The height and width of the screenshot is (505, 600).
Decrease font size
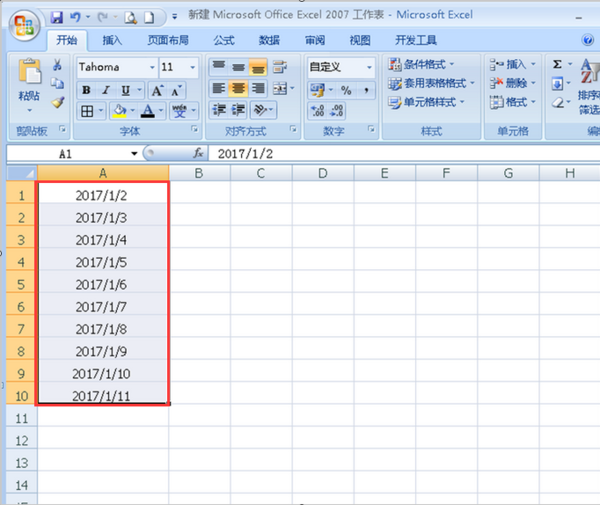176,91
